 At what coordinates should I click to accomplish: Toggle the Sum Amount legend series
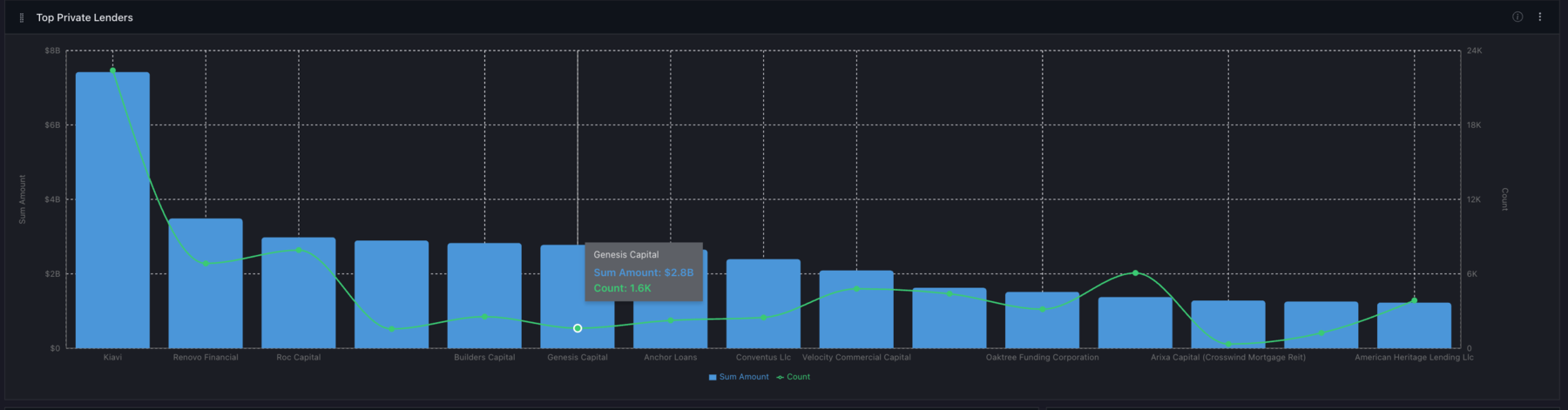click(739, 377)
